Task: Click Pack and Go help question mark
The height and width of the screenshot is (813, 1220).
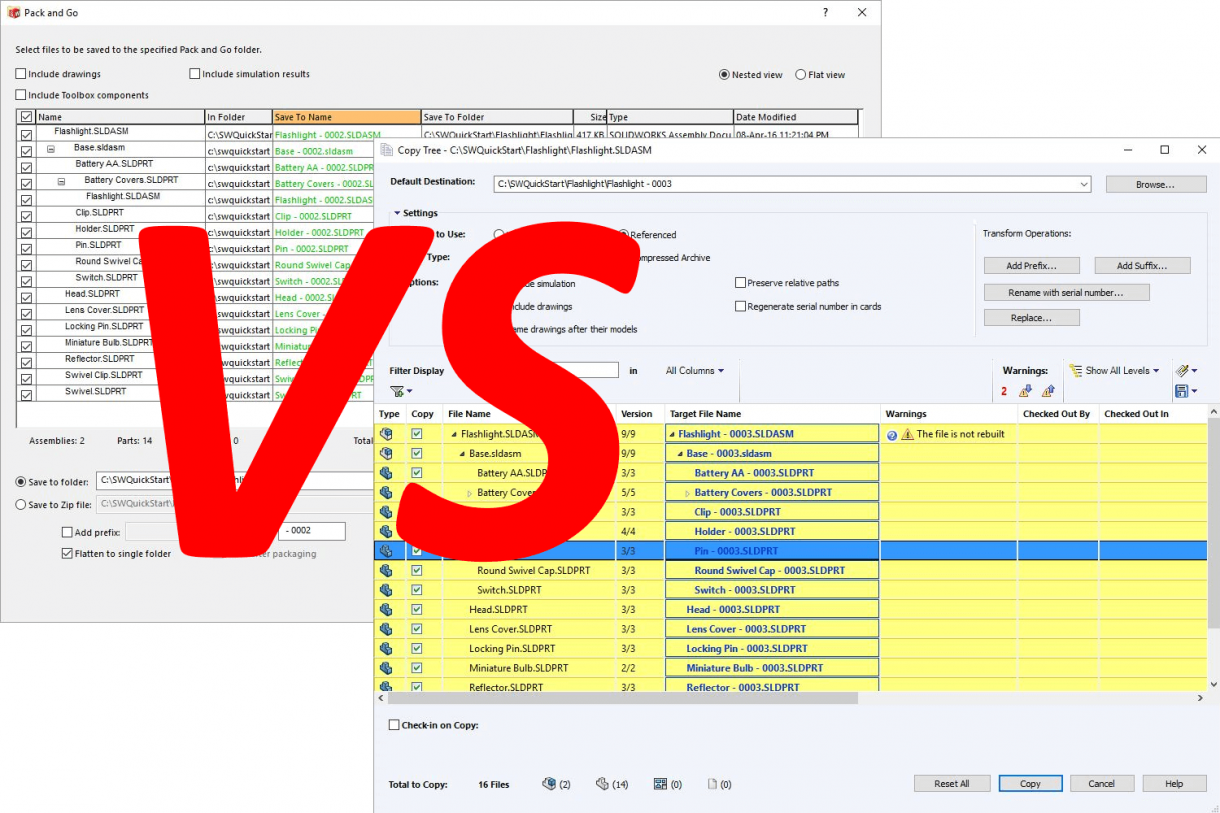Action: pos(825,12)
